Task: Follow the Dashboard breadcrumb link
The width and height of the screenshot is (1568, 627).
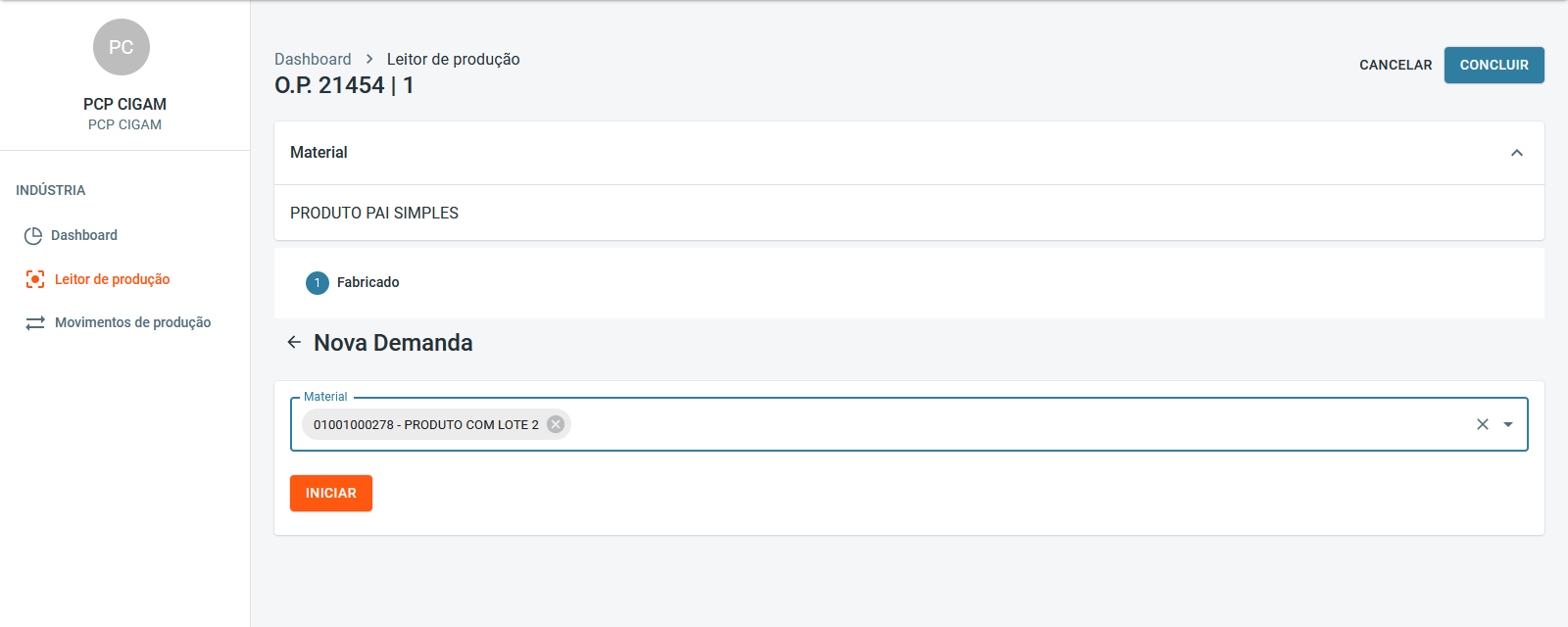Action: 313,59
